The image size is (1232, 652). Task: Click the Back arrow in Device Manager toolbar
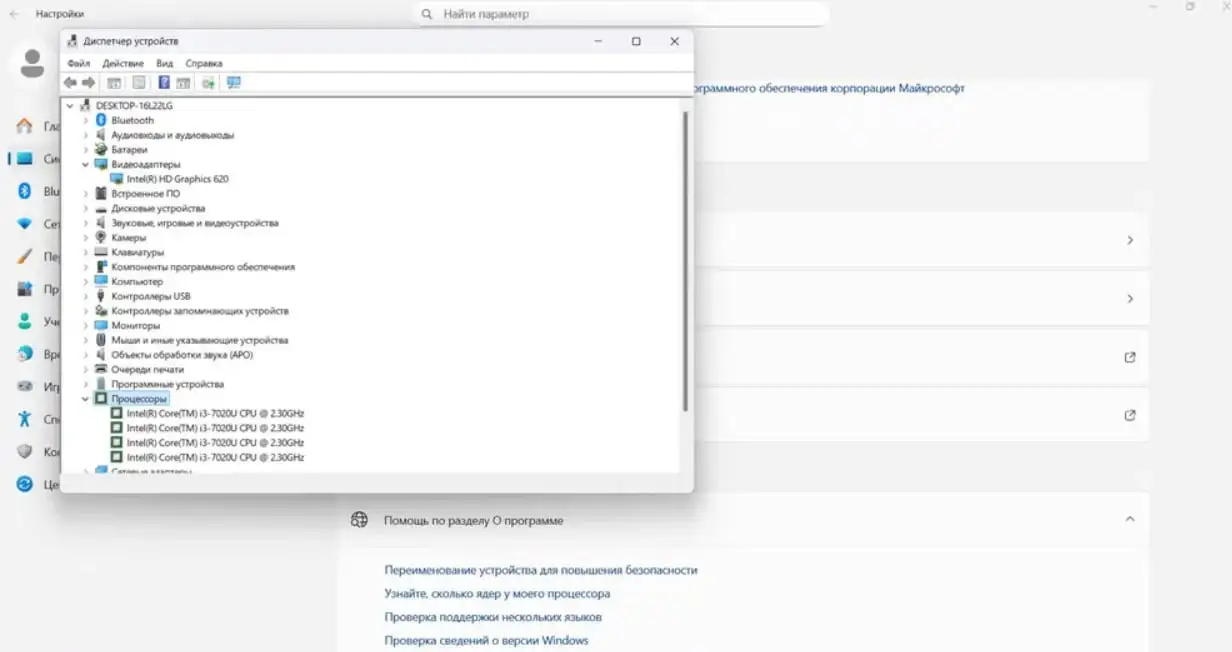coord(70,83)
